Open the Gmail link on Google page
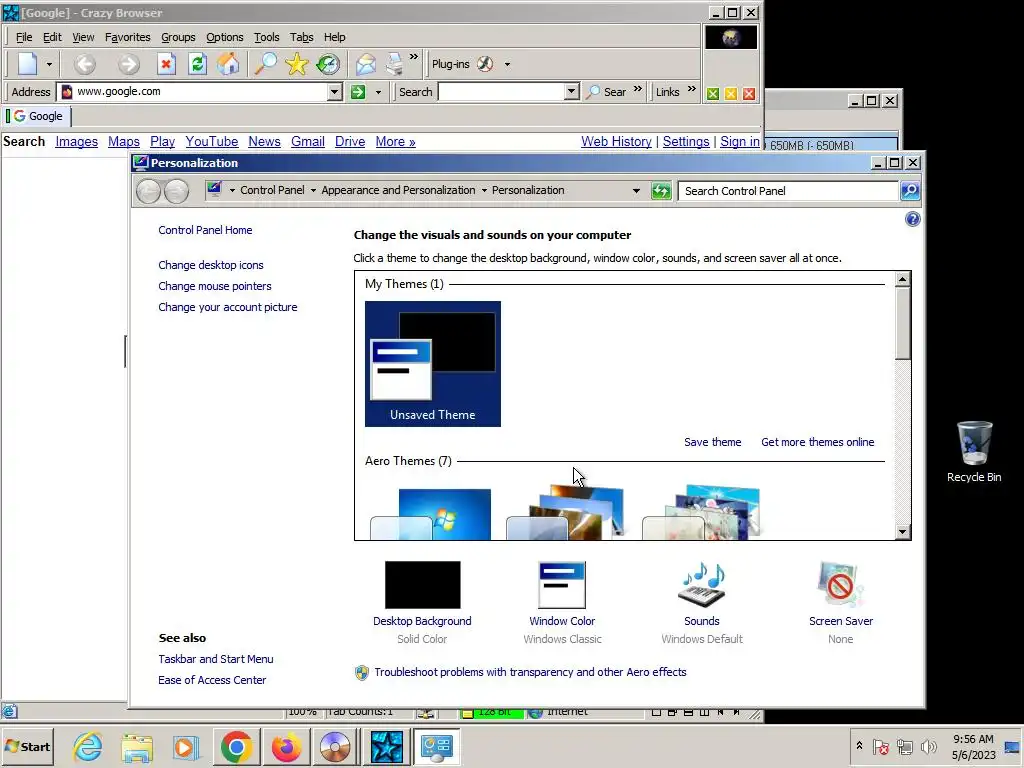Viewport: 1024px width, 768px height. tap(308, 142)
